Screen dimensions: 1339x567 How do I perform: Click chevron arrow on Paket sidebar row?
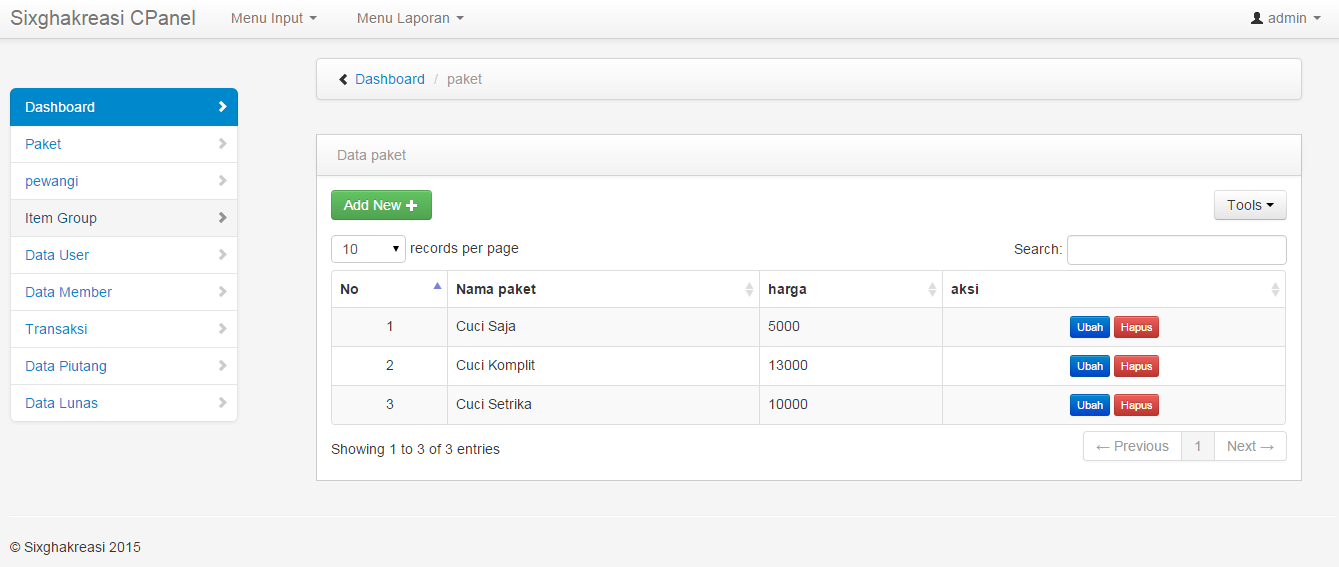(x=222, y=144)
